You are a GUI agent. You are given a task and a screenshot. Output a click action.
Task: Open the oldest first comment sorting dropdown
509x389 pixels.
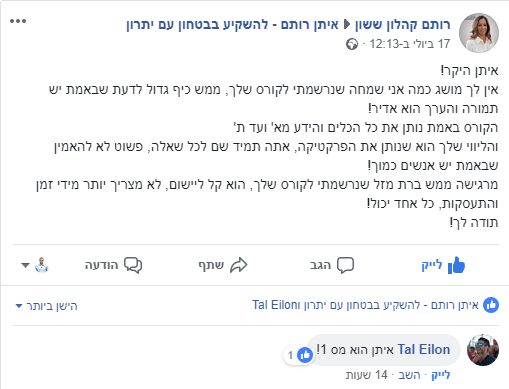point(46,306)
